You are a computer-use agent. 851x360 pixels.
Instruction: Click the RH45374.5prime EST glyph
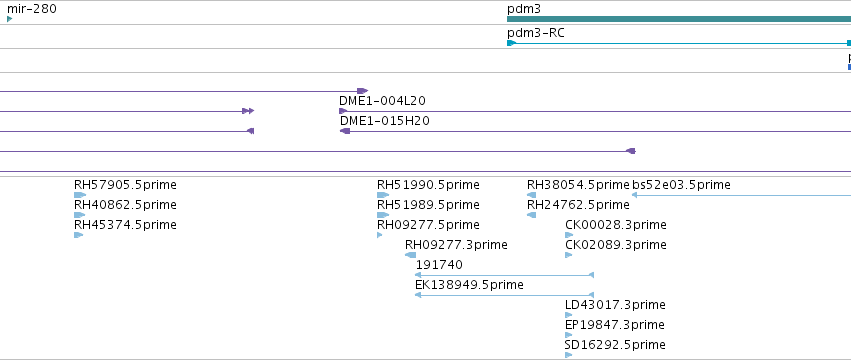tap(78, 235)
